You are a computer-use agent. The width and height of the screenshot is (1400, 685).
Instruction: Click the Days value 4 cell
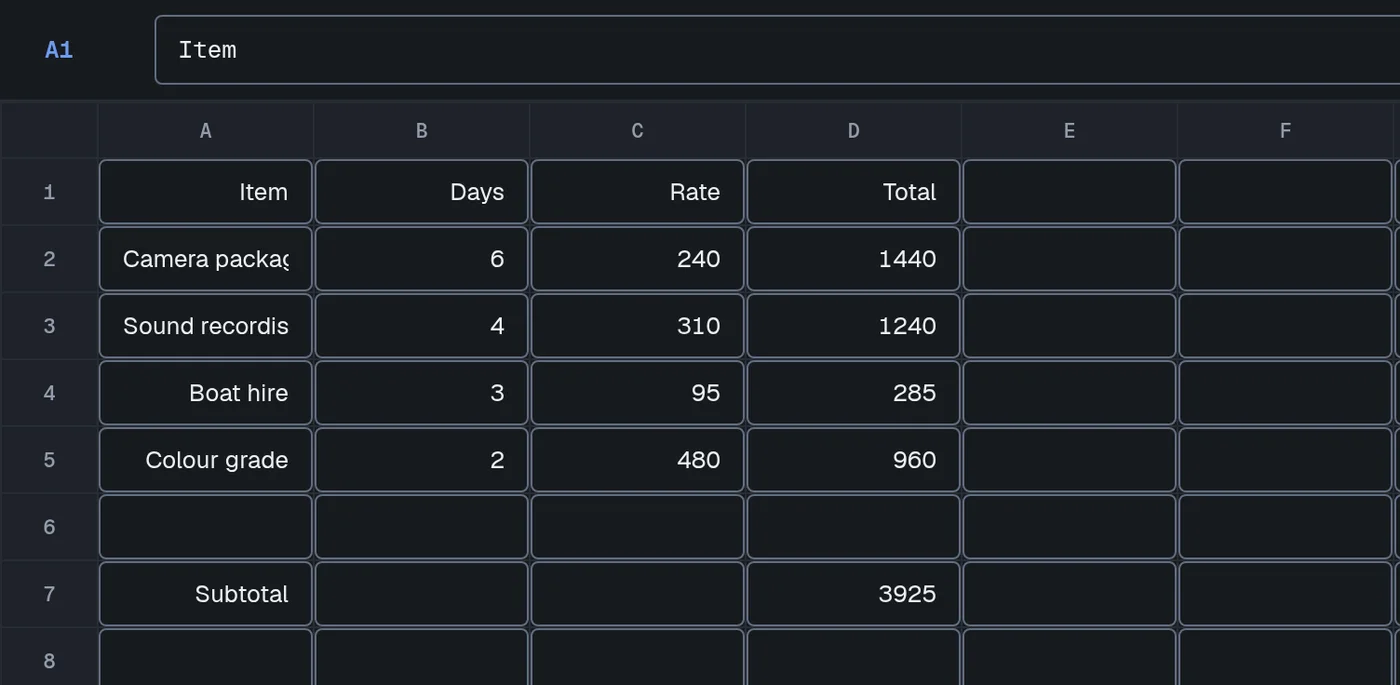(x=422, y=326)
